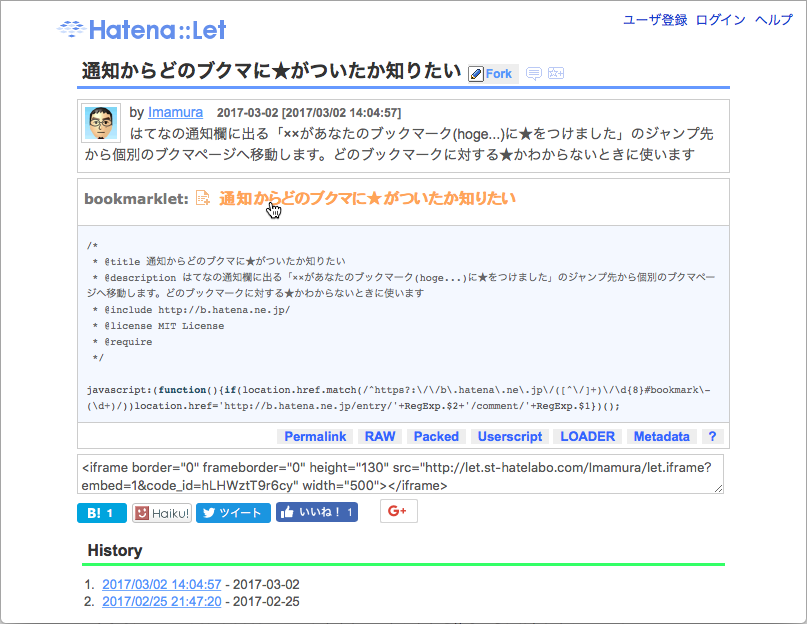The width and height of the screenshot is (807, 624).
Task: Open the comment bubble icon
Action: 534,74
